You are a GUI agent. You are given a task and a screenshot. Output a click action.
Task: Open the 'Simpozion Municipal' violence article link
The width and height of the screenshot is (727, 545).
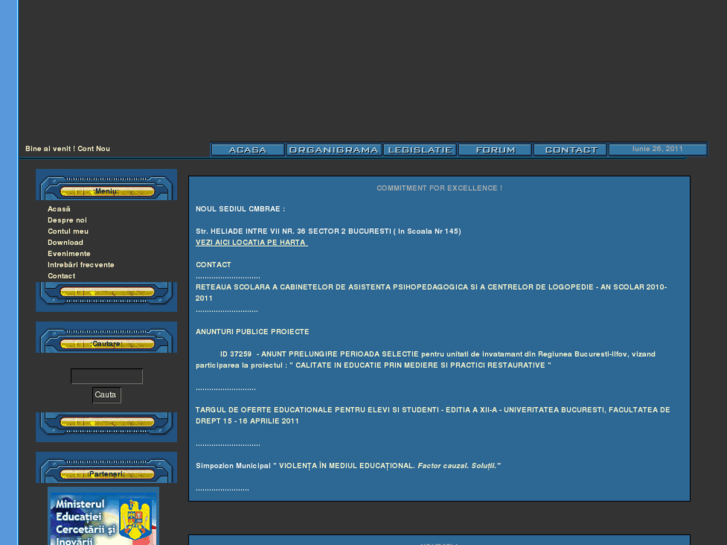click(348, 466)
